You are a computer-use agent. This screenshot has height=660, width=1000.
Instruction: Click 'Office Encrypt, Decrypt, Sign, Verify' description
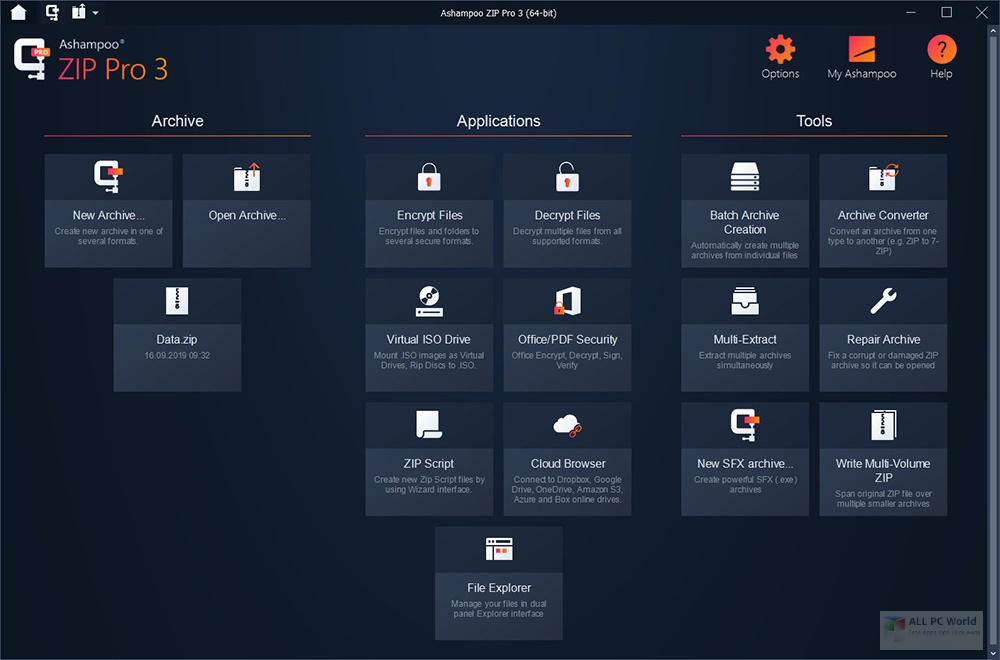pyautogui.click(x=567, y=361)
